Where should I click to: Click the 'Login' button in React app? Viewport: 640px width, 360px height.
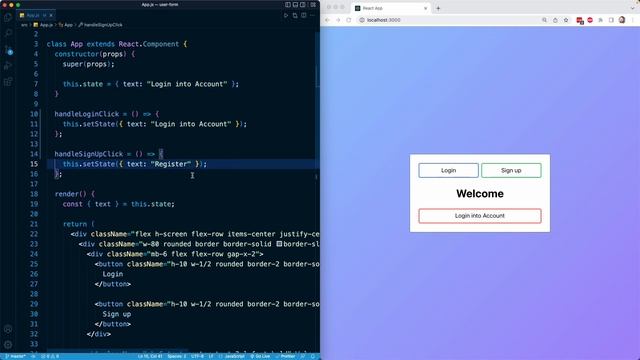click(448, 170)
